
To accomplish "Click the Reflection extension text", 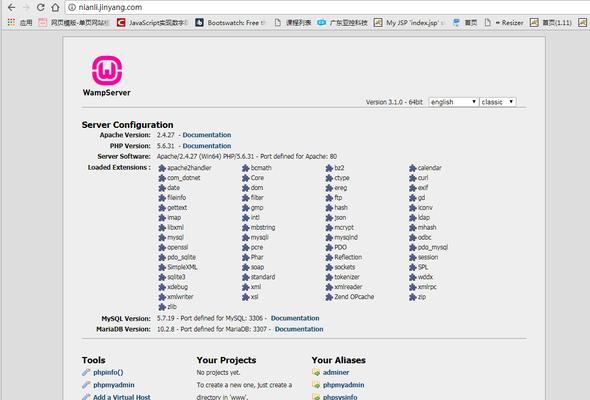I will [348, 257].
